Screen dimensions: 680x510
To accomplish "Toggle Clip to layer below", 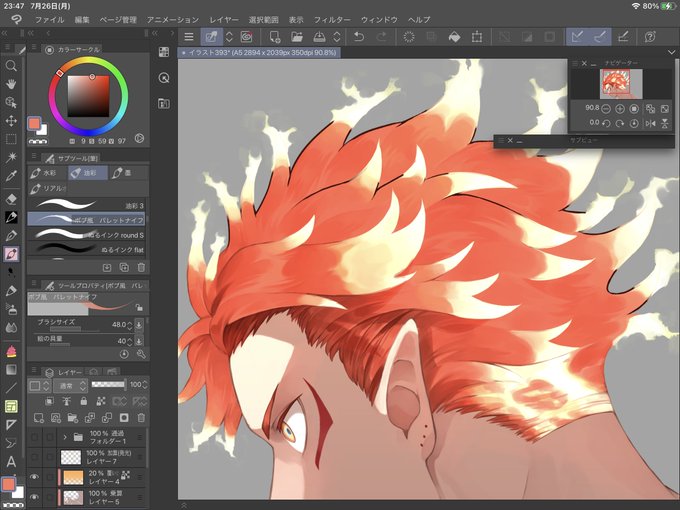I will [49, 402].
